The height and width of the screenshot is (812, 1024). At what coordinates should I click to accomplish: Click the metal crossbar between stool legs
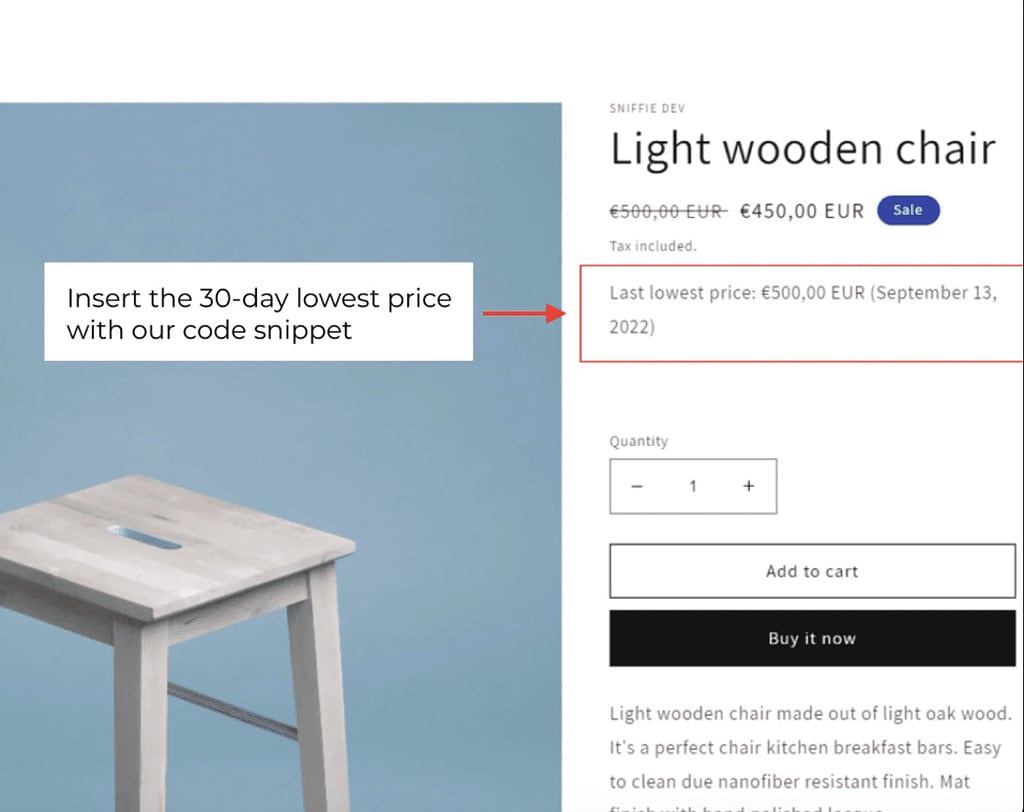pyautogui.click(x=232, y=711)
